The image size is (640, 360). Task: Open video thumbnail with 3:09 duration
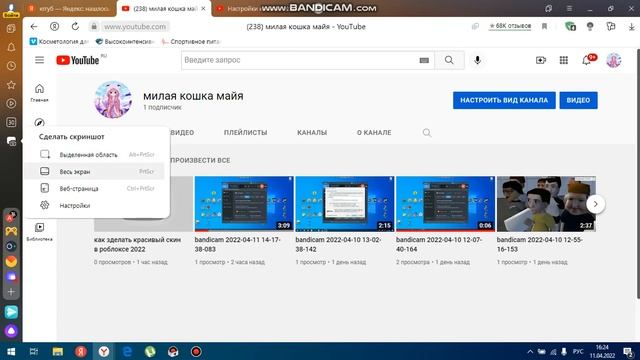pyautogui.click(x=244, y=204)
